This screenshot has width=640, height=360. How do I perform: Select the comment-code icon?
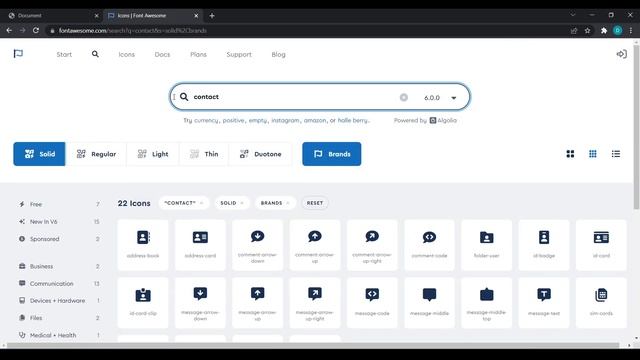click(429, 245)
